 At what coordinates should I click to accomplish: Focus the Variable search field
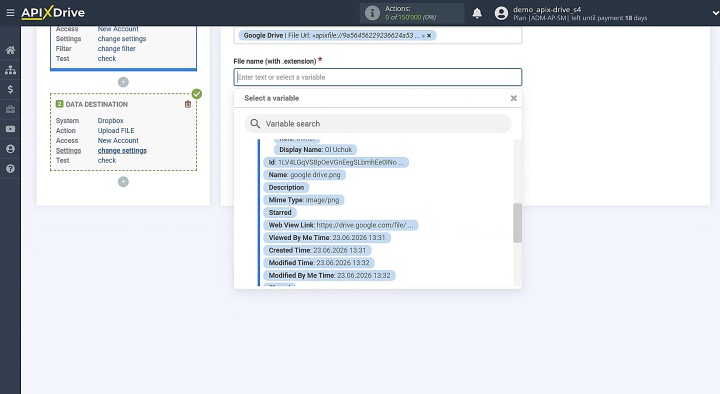tap(377, 124)
